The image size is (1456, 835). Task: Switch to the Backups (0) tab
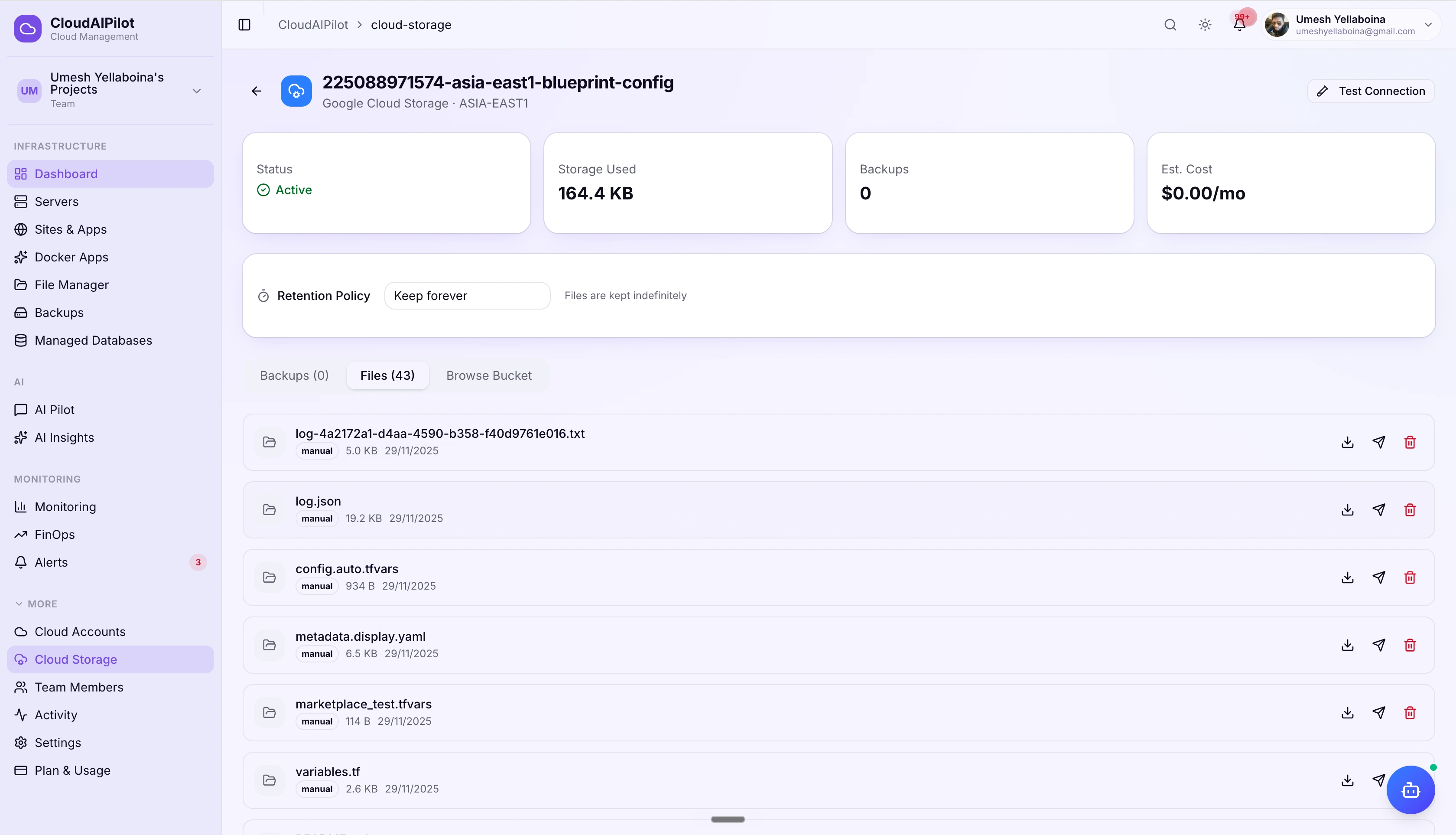[x=294, y=375]
